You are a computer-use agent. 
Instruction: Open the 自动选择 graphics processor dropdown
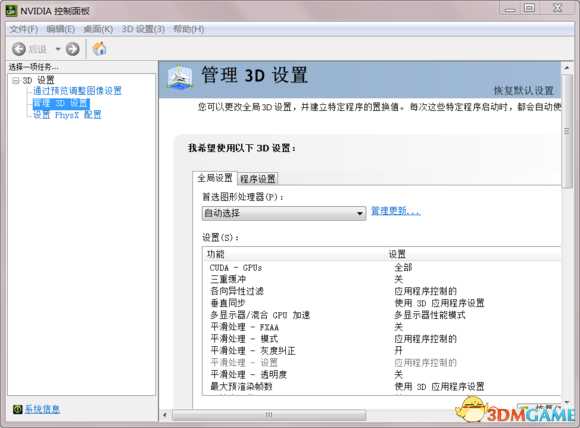tap(284, 213)
